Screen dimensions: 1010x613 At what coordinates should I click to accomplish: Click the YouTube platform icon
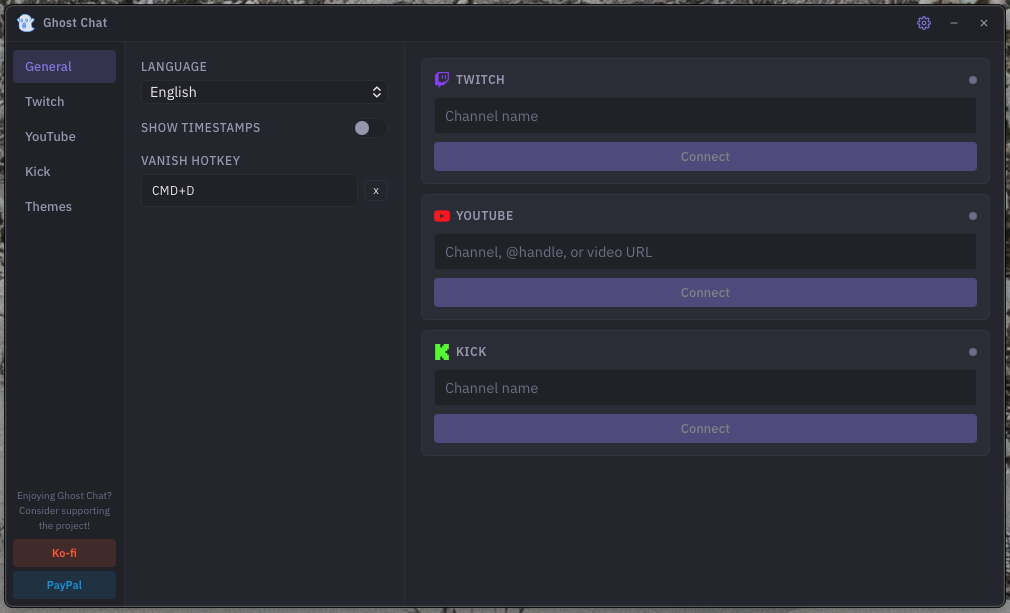pos(441,215)
